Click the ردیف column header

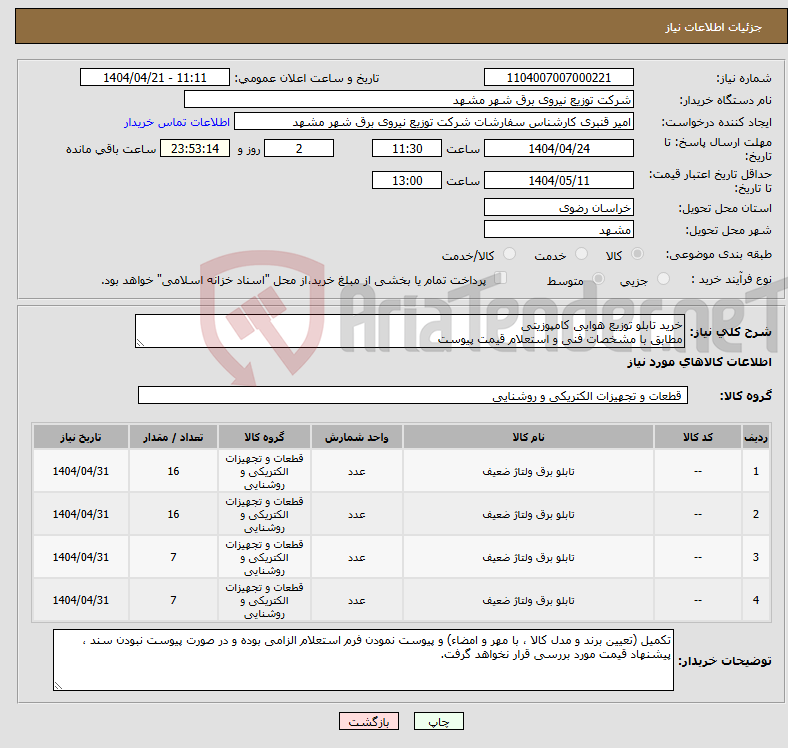coord(755,437)
